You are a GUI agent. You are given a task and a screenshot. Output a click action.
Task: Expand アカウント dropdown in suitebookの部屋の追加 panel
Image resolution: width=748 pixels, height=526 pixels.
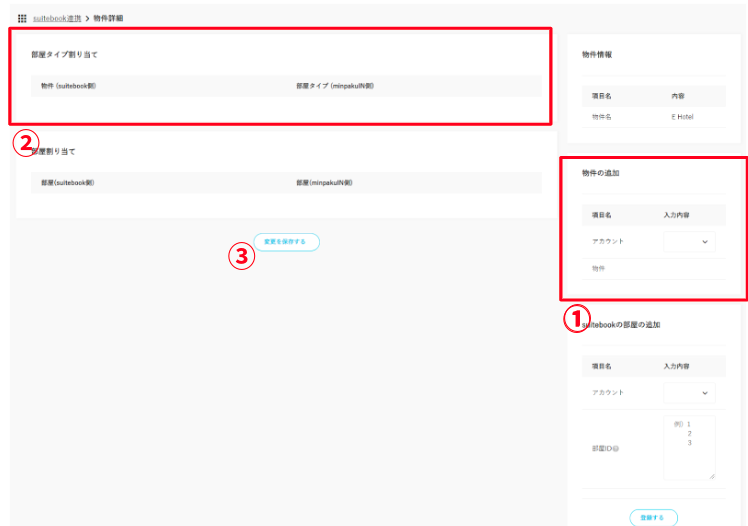(690, 392)
